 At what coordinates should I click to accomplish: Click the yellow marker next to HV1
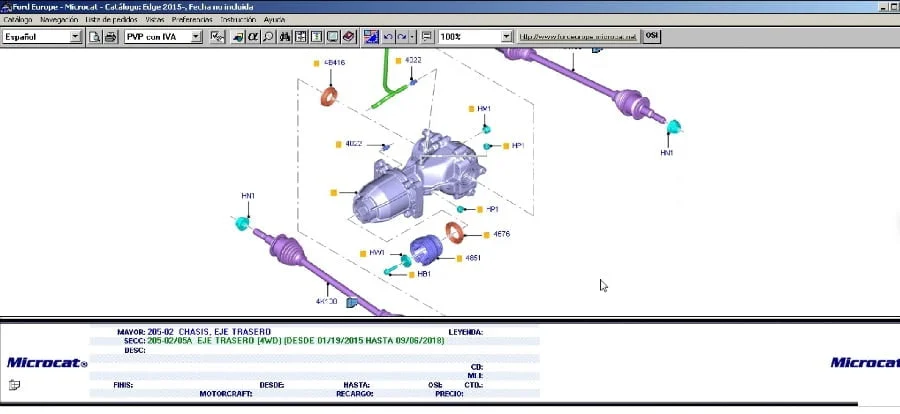[x=471, y=109]
